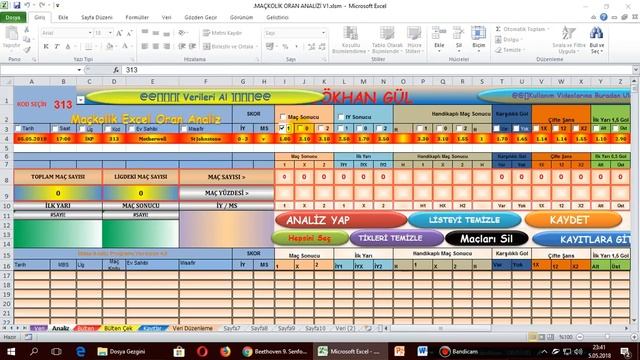The image size is (640, 360).
Task: Toggle the Misafir checkbox
Action: coord(184,129)
